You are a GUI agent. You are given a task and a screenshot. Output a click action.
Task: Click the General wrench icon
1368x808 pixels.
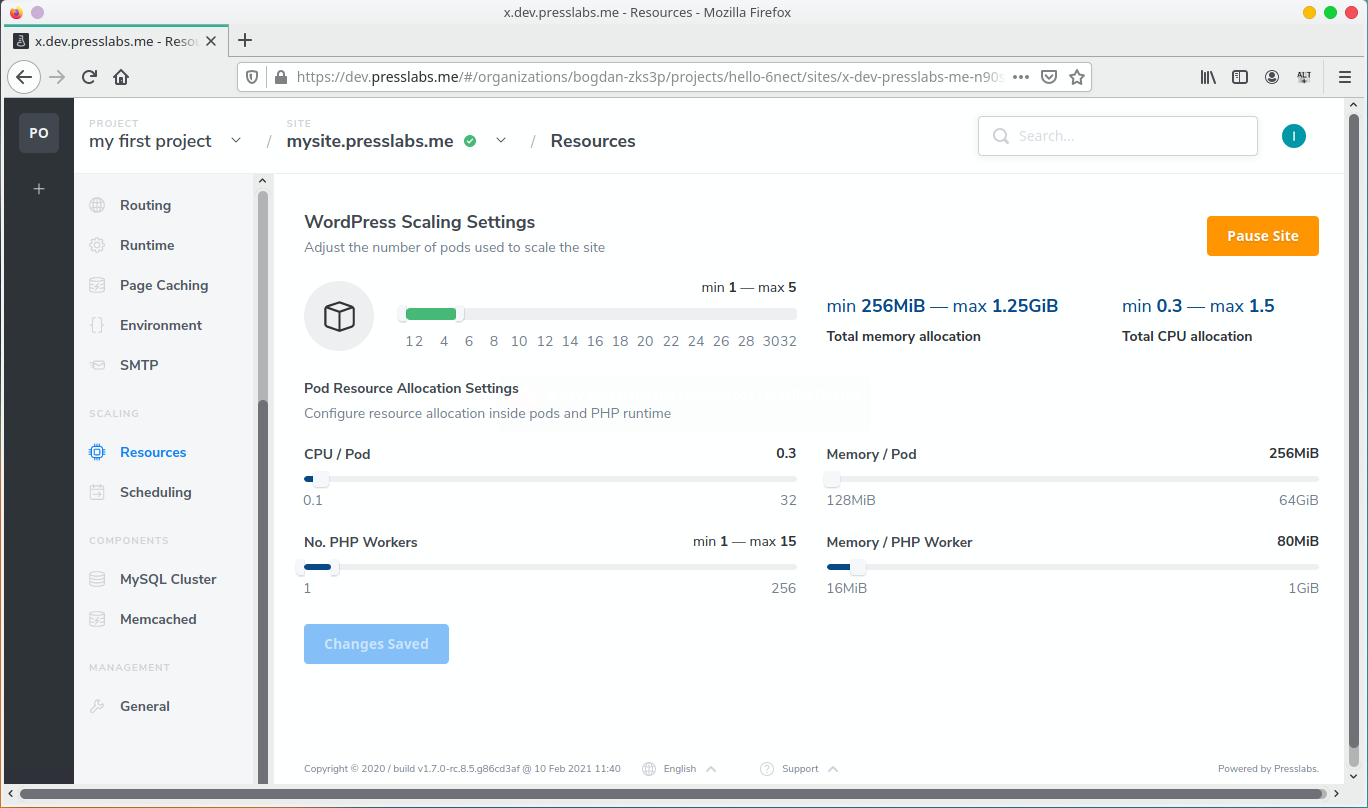[97, 706]
